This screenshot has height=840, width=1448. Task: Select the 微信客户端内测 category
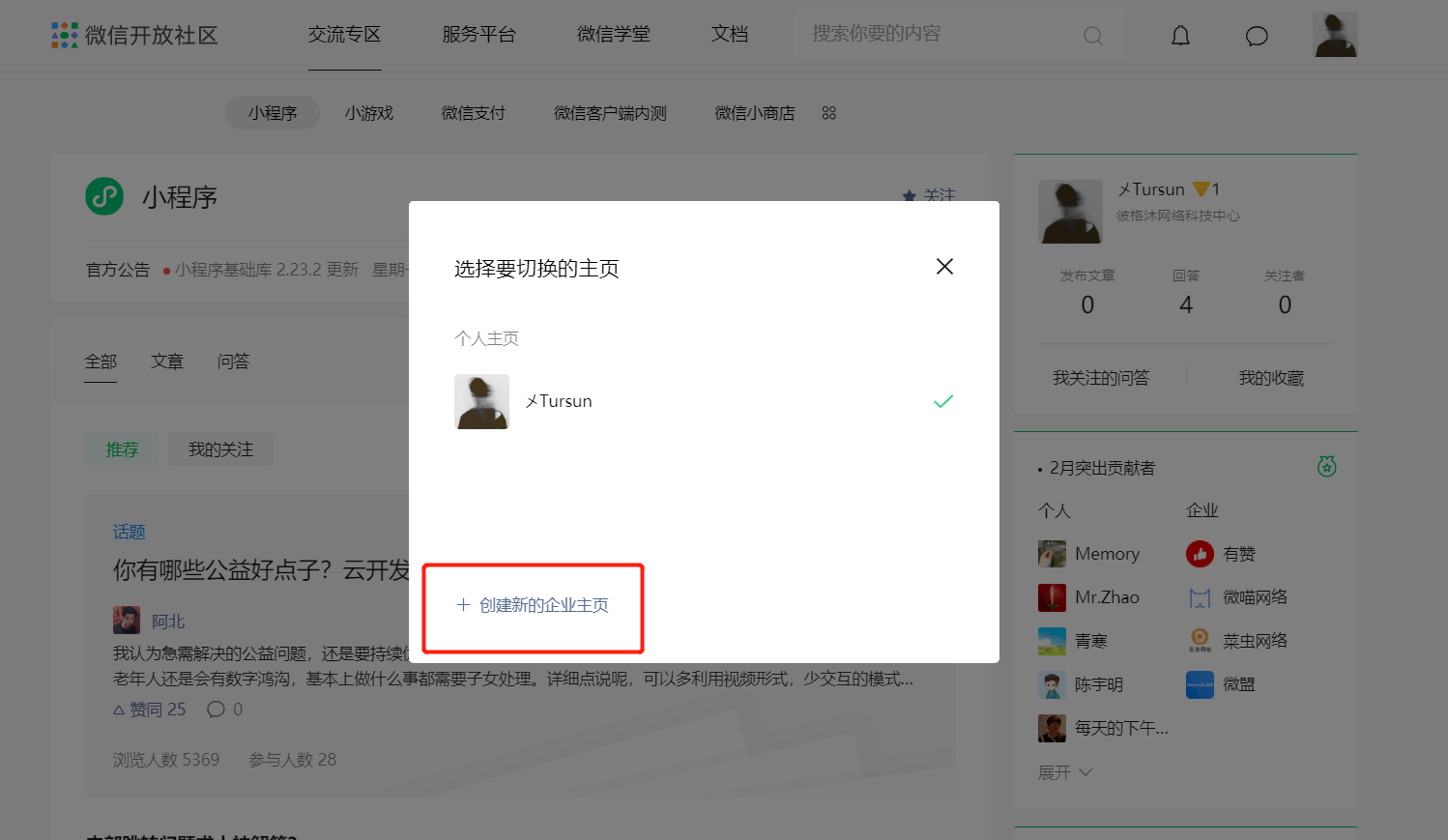tap(610, 113)
